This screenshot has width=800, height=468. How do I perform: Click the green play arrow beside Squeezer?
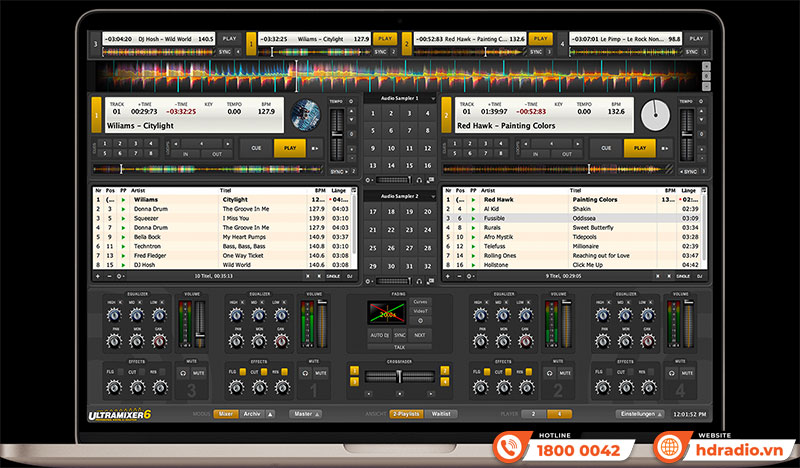(x=123, y=217)
